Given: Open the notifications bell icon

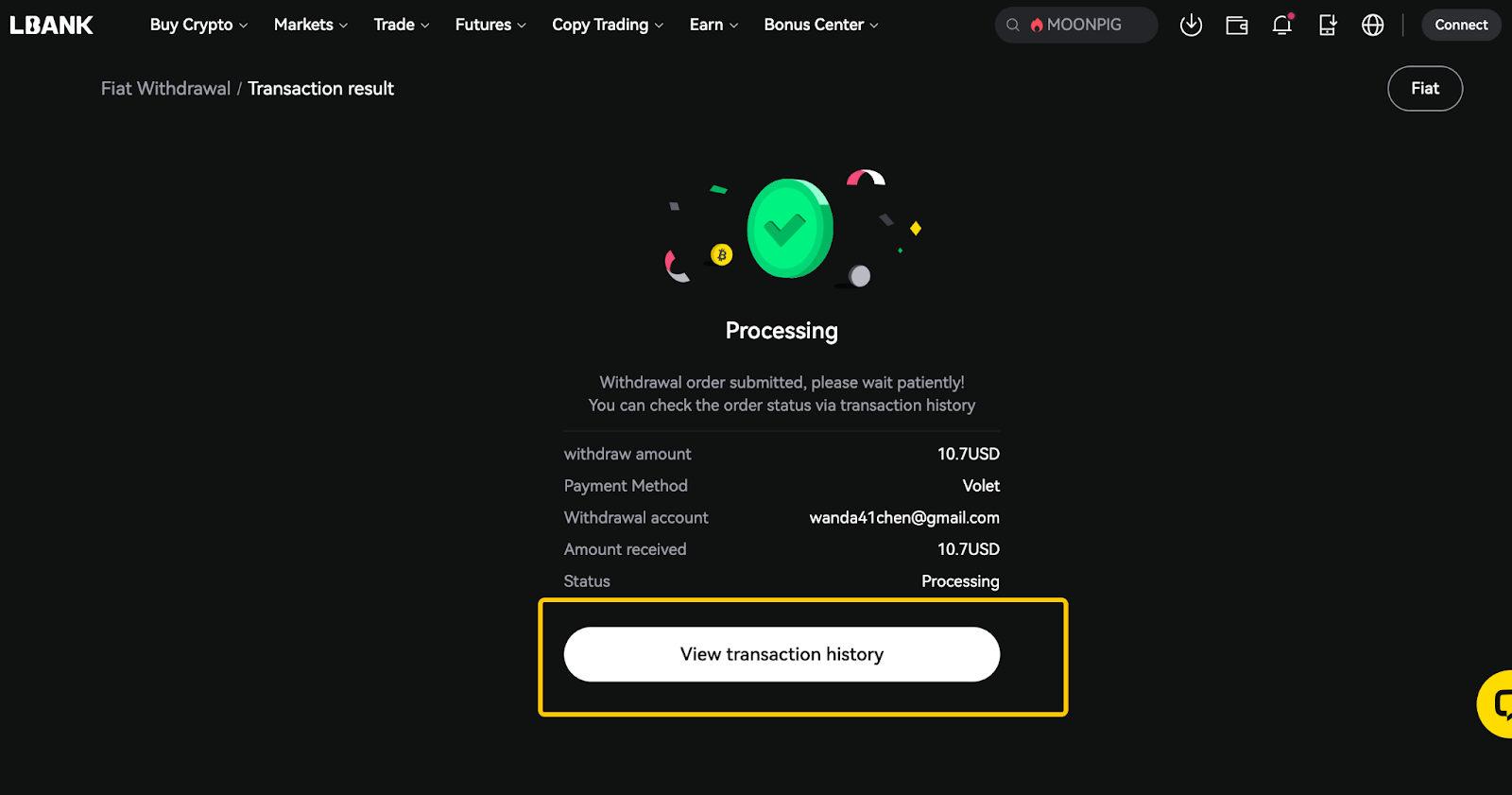Looking at the screenshot, I should tap(1282, 25).
